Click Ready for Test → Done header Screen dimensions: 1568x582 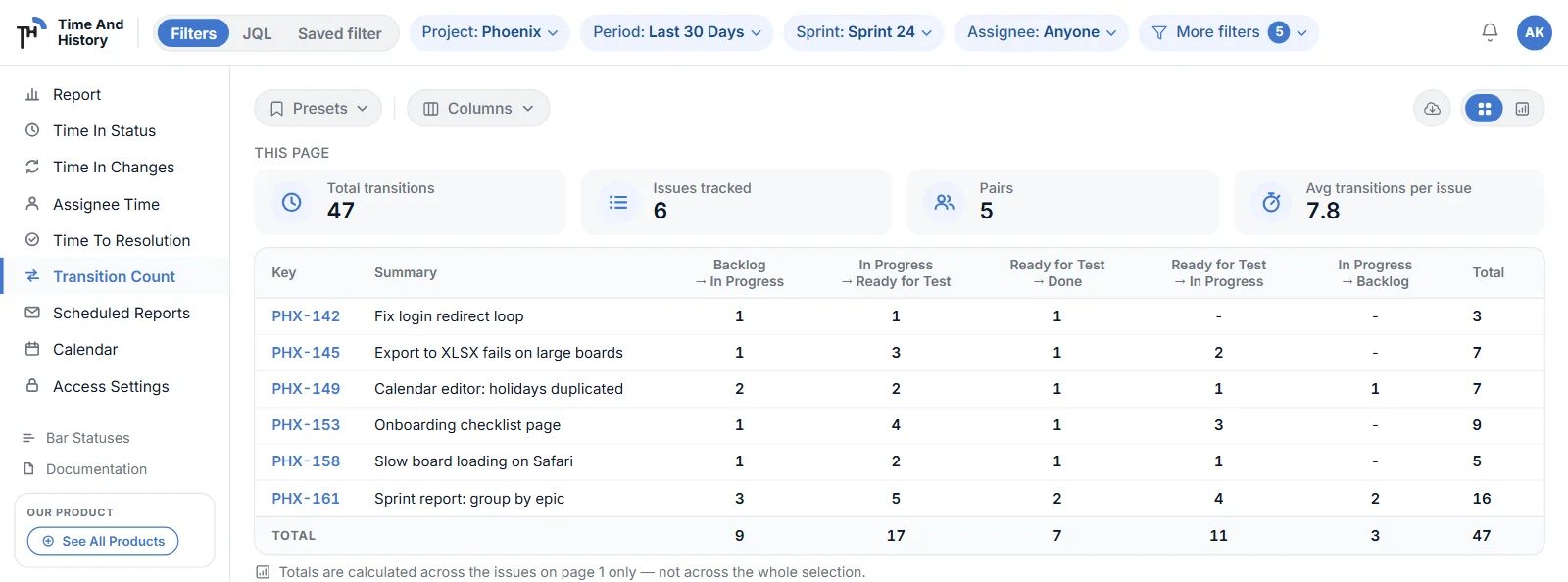pyautogui.click(x=1057, y=273)
